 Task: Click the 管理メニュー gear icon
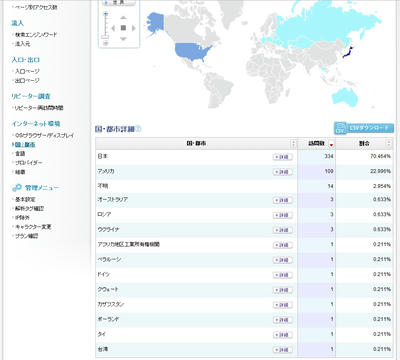tap(16, 188)
